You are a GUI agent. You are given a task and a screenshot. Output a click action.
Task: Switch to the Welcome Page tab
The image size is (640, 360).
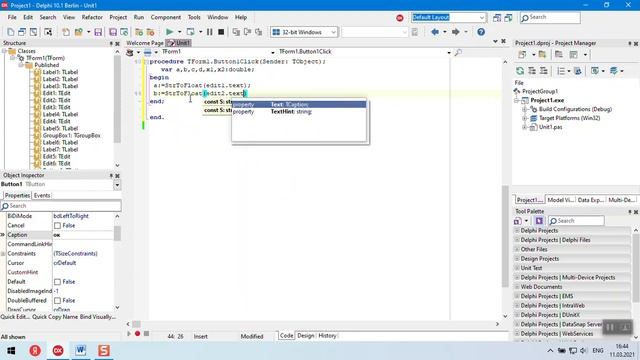(x=144, y=43)
